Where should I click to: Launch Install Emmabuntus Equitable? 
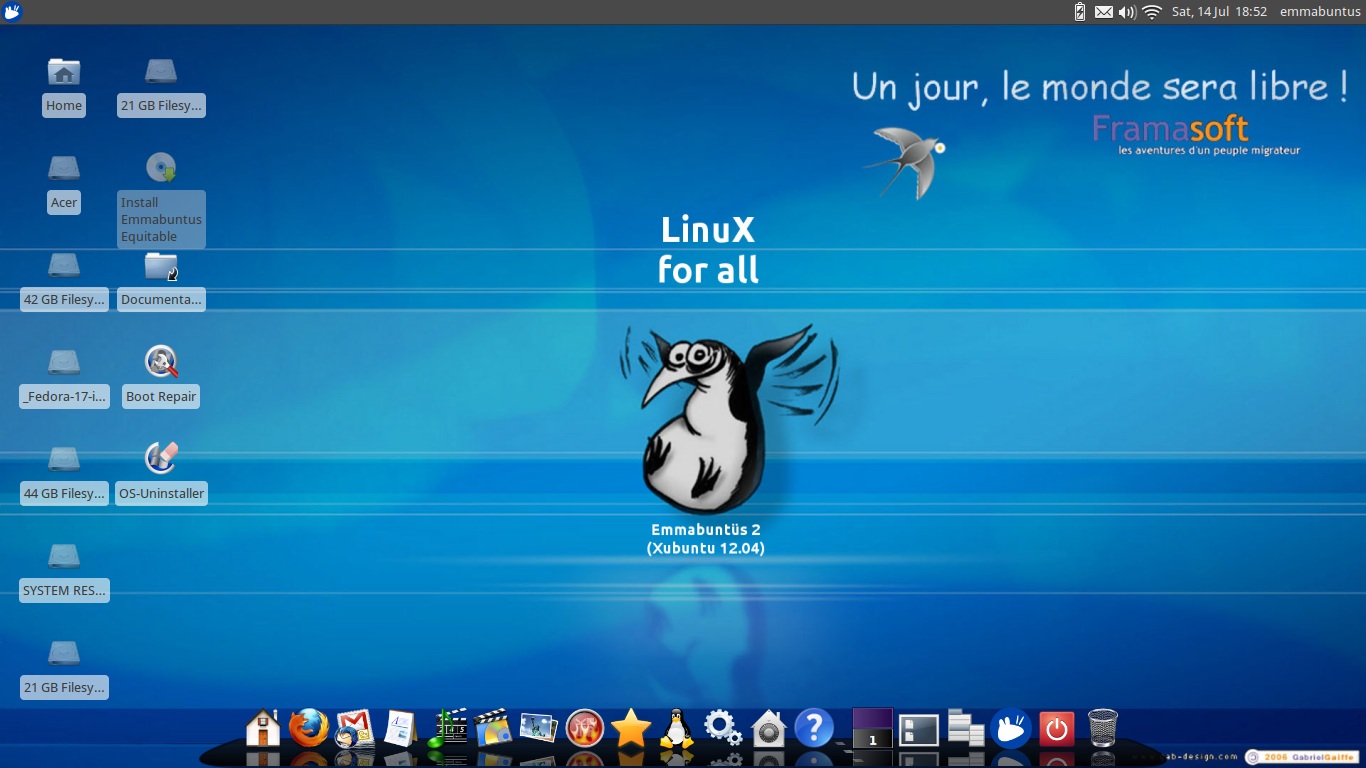[x=161, y=167]
